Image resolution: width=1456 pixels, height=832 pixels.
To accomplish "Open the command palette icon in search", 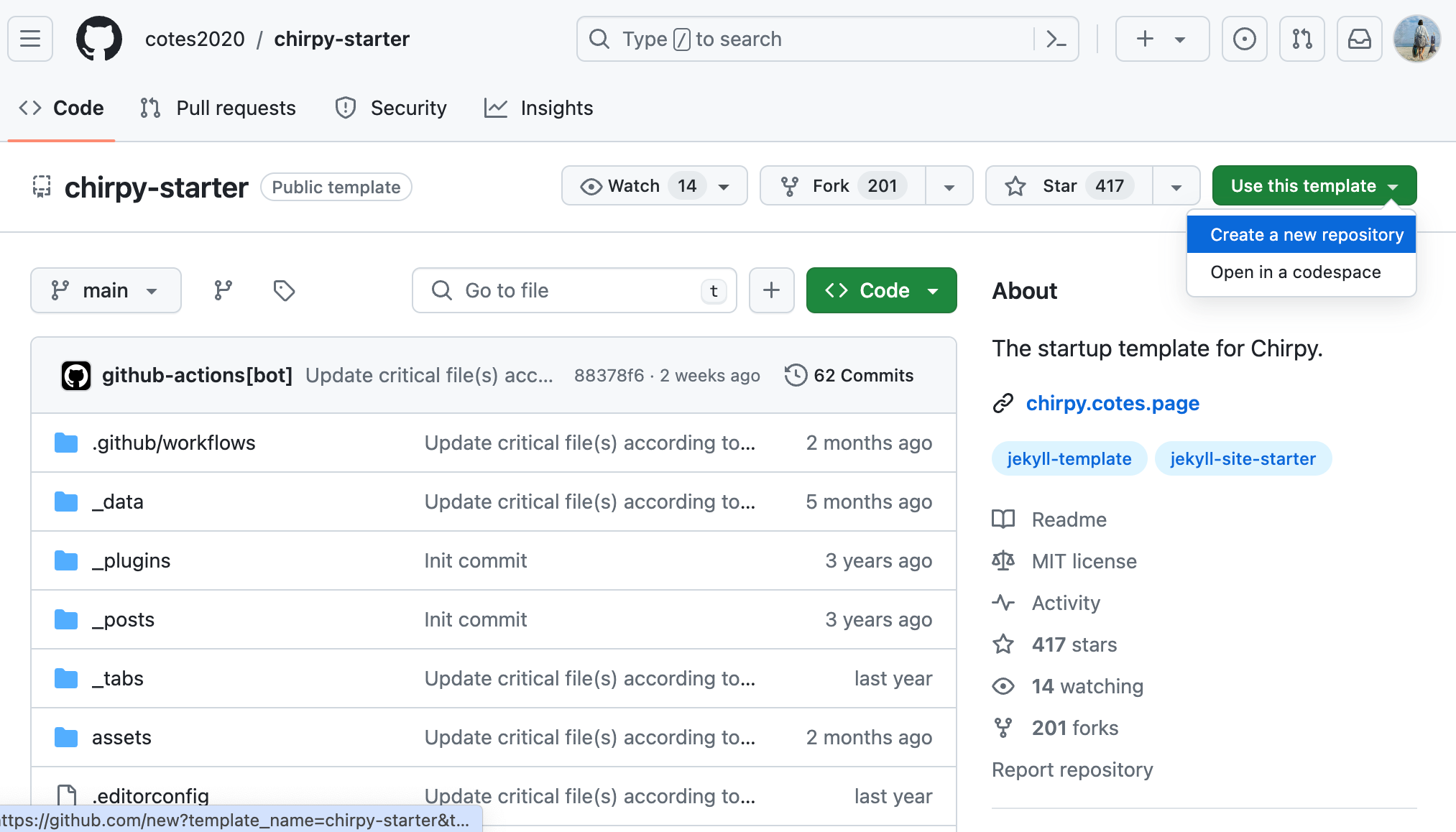I will click(1055, 39).
